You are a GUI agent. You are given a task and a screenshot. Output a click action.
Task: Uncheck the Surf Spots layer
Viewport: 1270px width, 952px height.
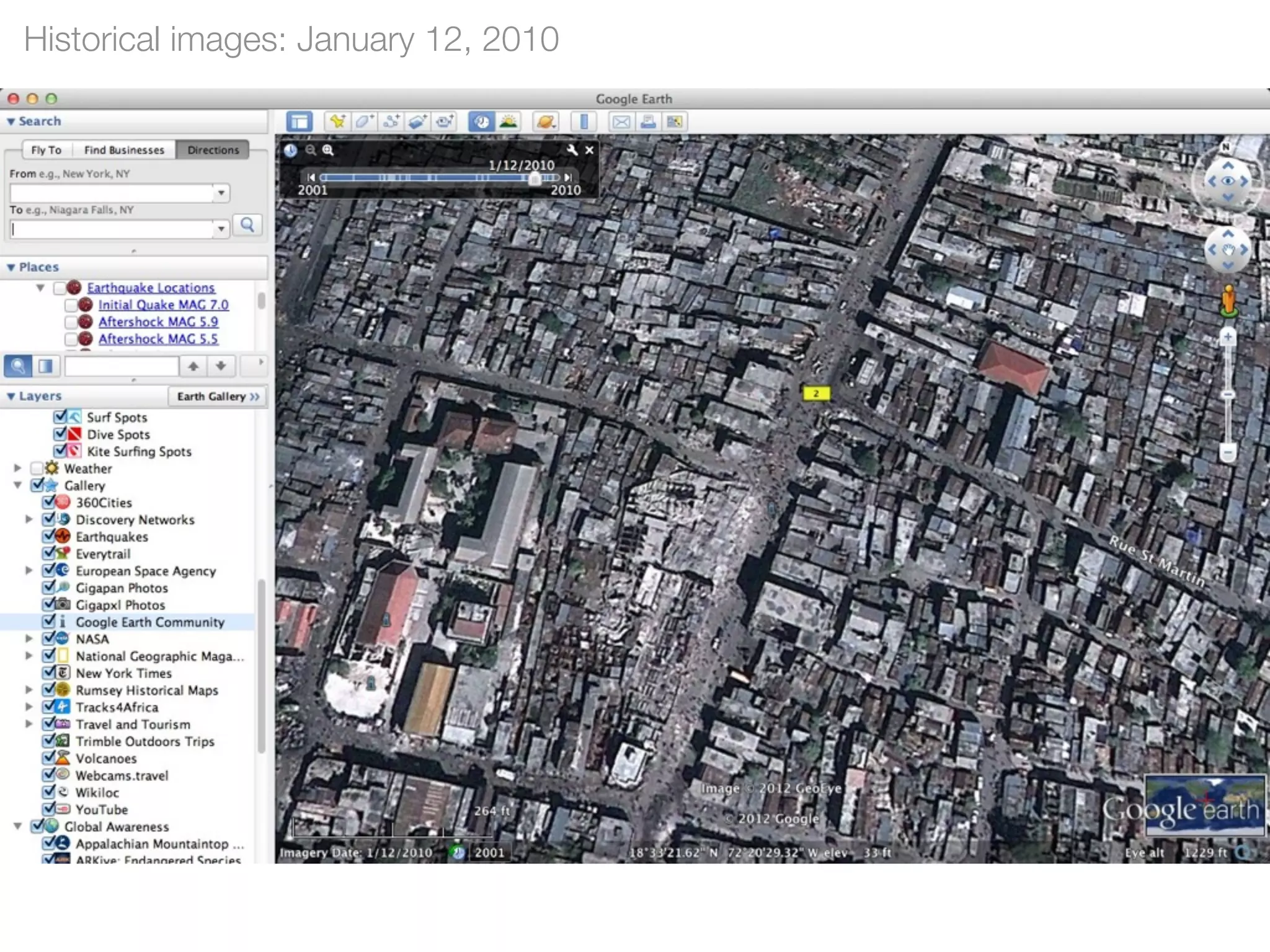tap(60, 416)
